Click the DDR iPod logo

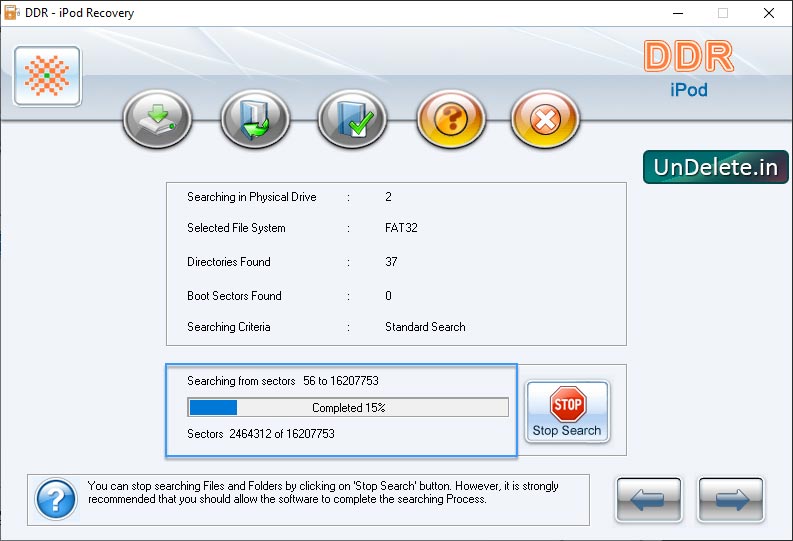pyautogui.click(x=689, y=69)
